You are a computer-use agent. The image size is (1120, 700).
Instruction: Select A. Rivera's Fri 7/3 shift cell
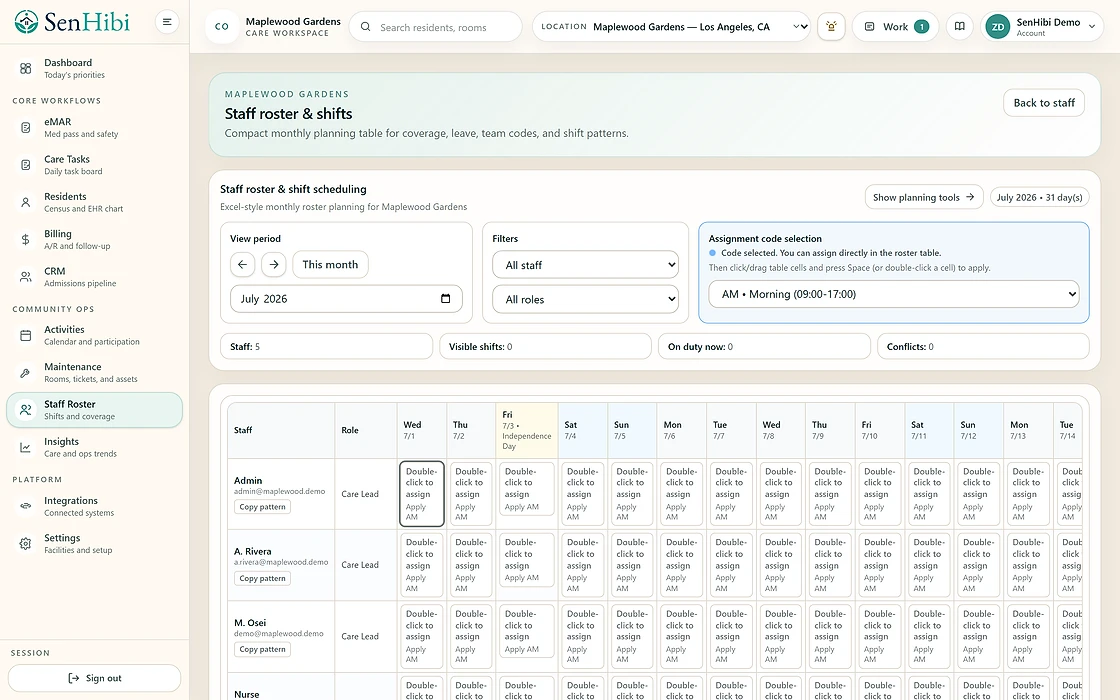(x=526, y=560)
